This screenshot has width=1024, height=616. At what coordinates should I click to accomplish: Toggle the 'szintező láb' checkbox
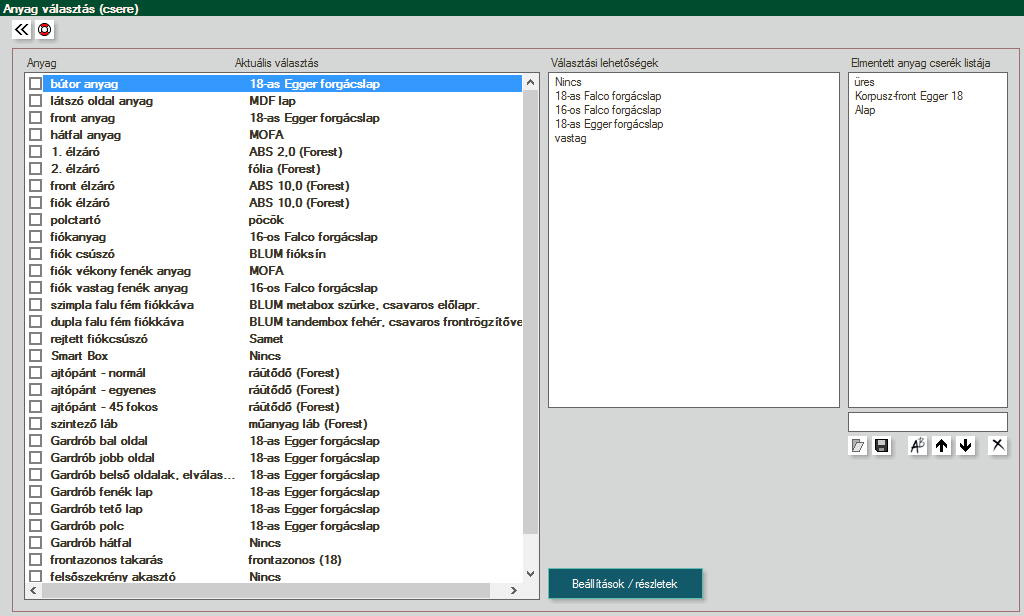click(x=36, y=424)
